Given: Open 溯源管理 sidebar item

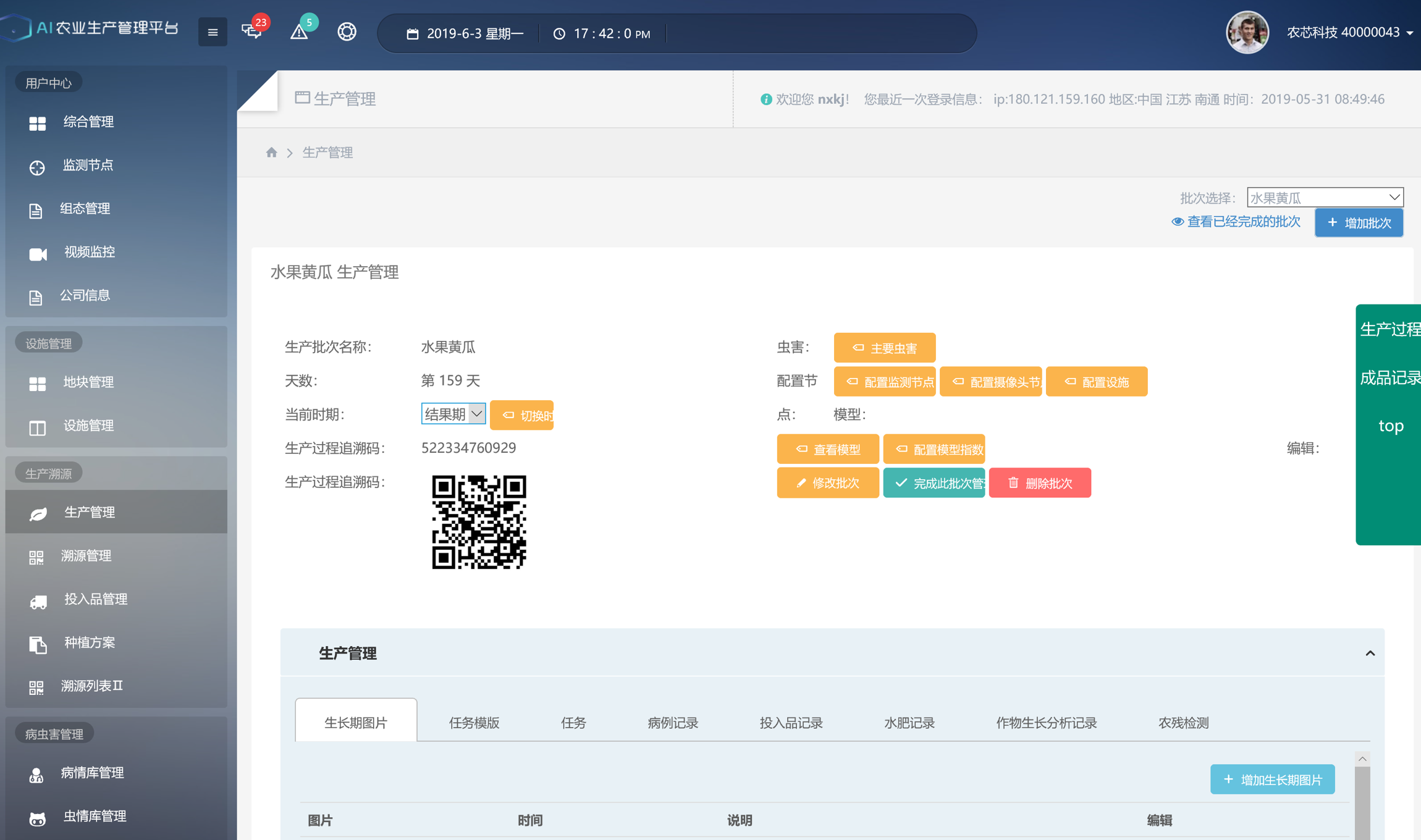Looking at the screenshot, I should click(x=86, y=556).
